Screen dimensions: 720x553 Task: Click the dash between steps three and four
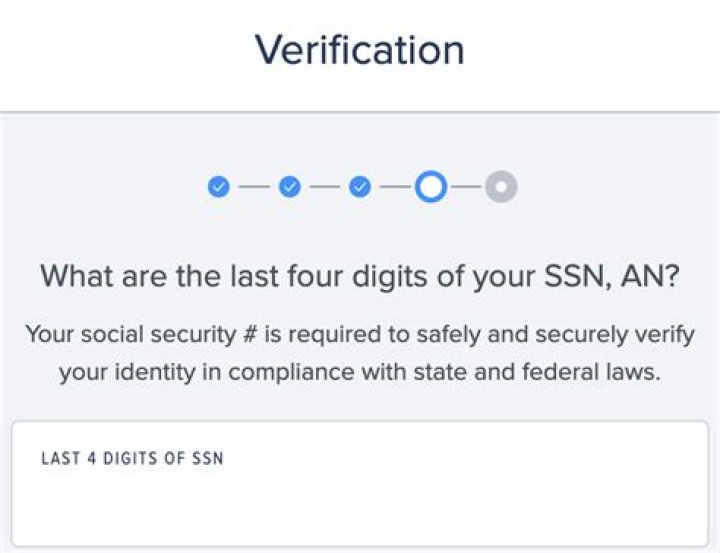(x=395, y=186)
